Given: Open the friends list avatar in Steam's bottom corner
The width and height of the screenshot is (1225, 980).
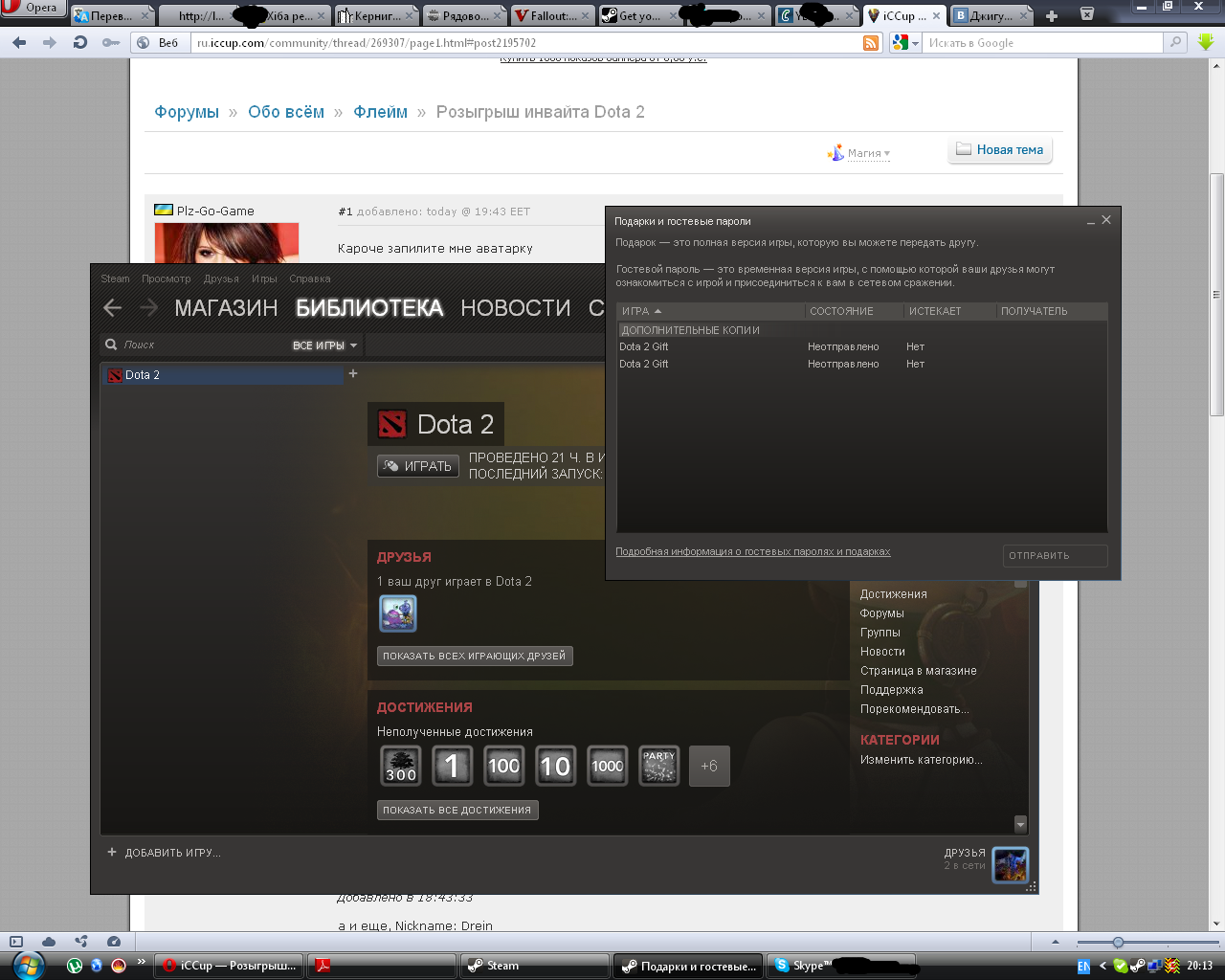Looking at the screenshot, I should pos(1011,865).
